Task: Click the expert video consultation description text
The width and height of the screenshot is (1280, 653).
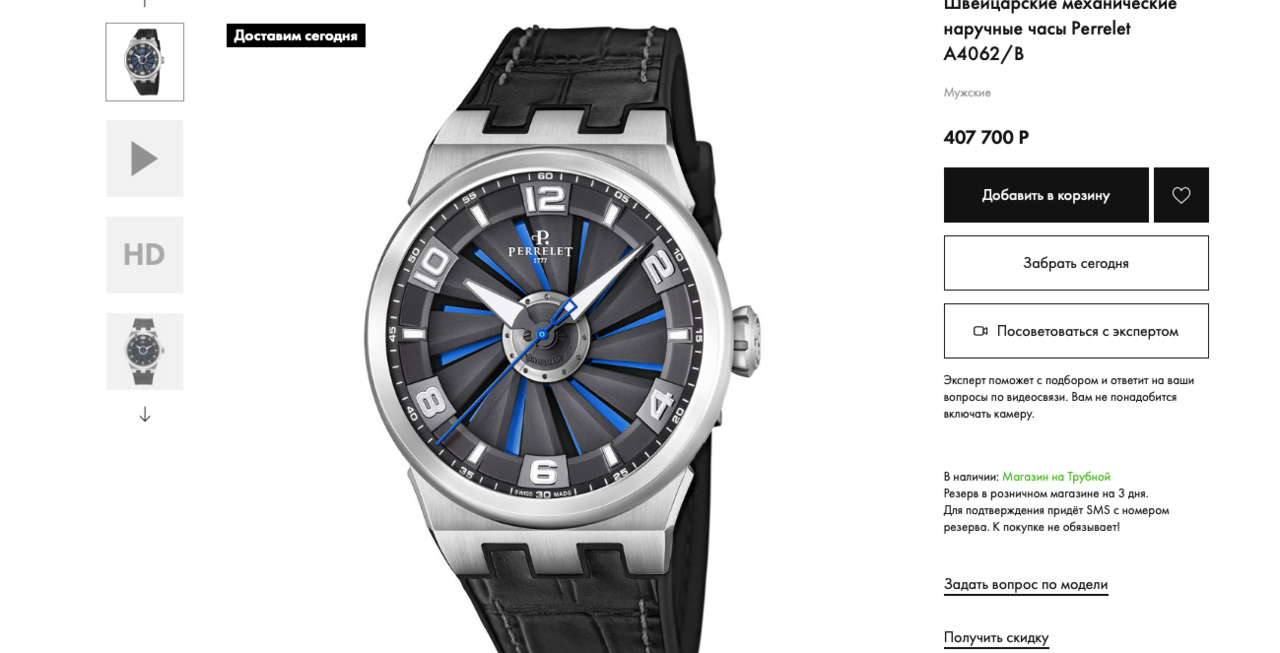Action: point(1069,397)
